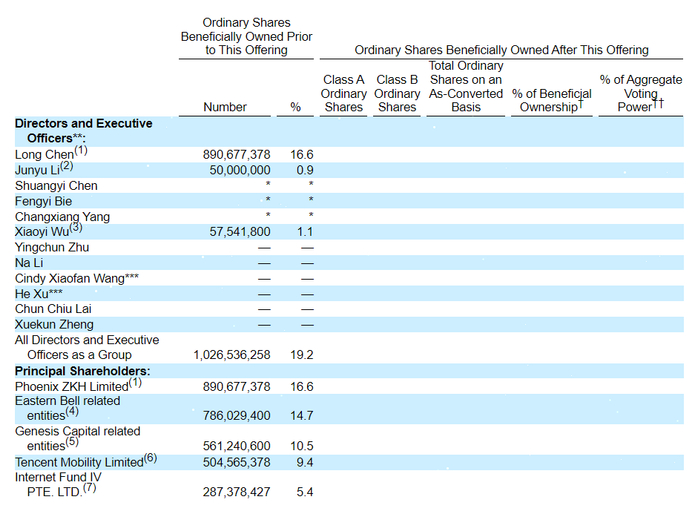Select the Class B Ordinary Shares column header
This screenshot has width=700, height=511.
[x=397, y=93]
